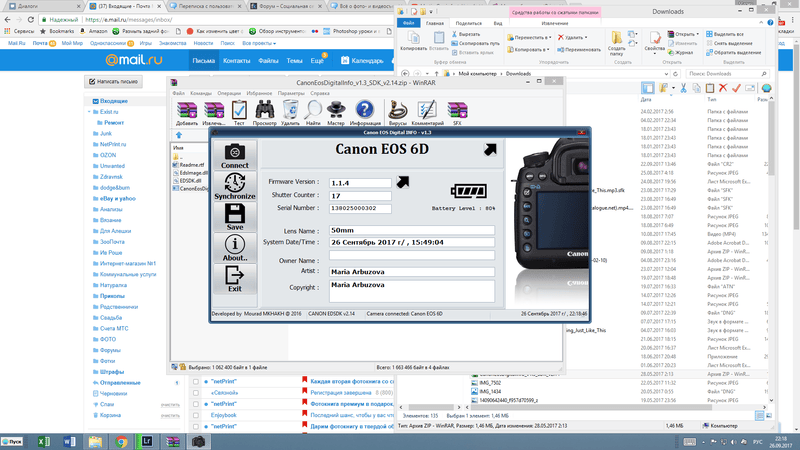Click the Connect camera button
The image size is (800, 450).
234,155
